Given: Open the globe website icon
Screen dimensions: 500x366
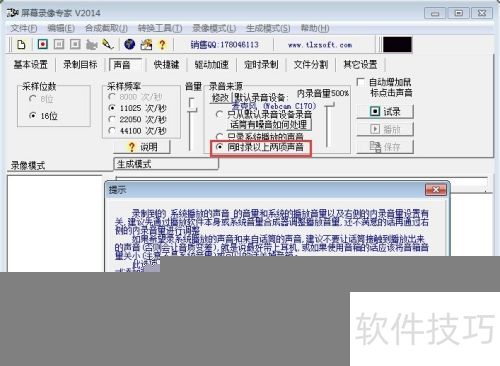Looking at the screenshot, I should pos(129,44).
